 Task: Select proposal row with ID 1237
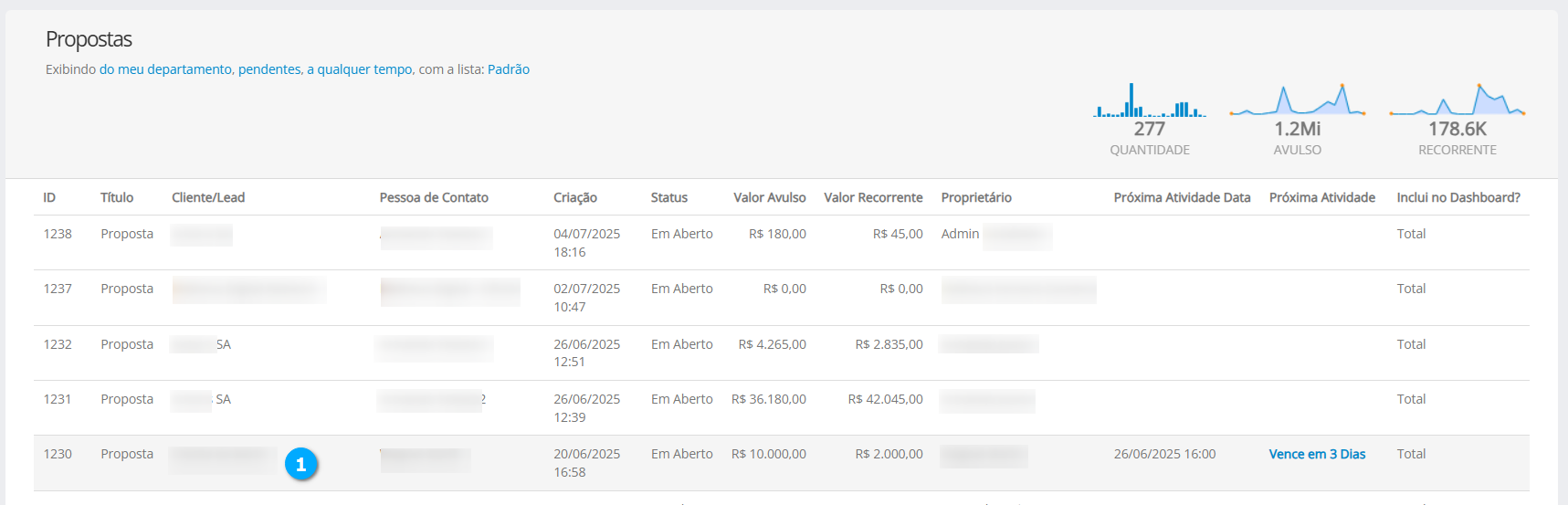click(x=58, y=289)
